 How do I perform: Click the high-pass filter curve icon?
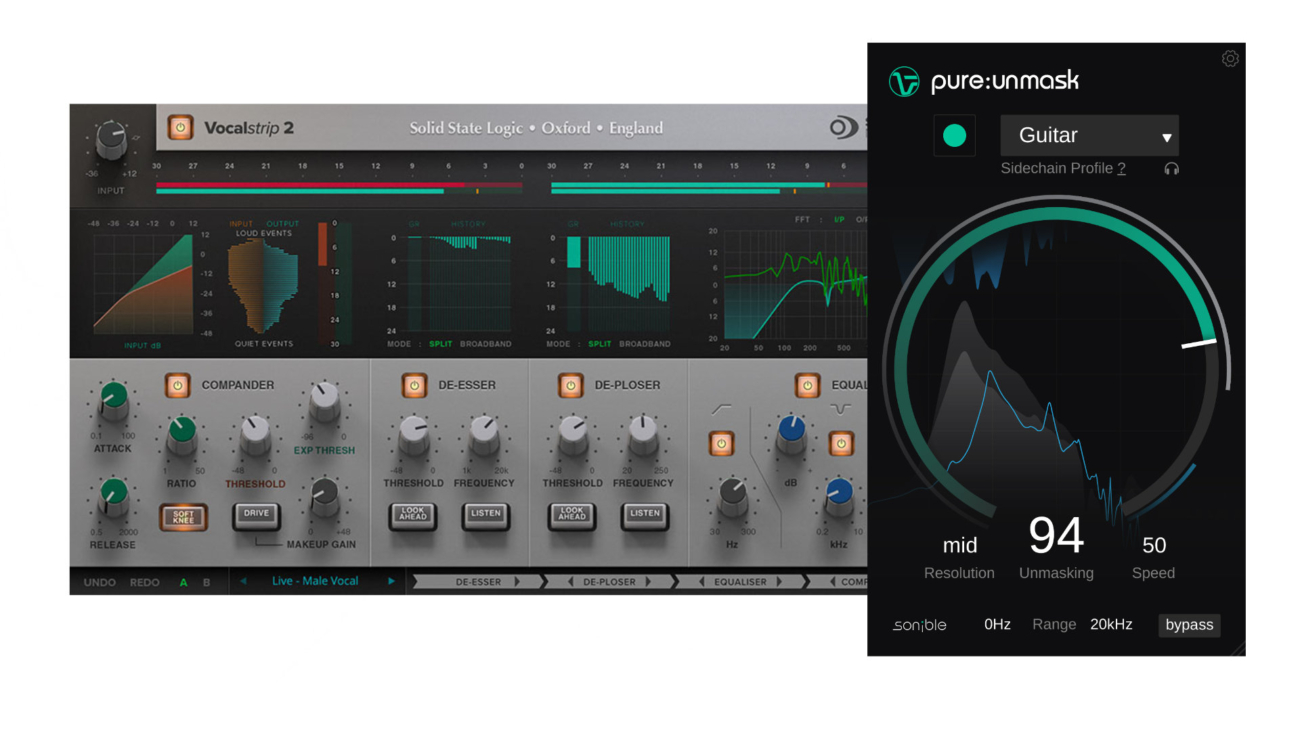721,409
